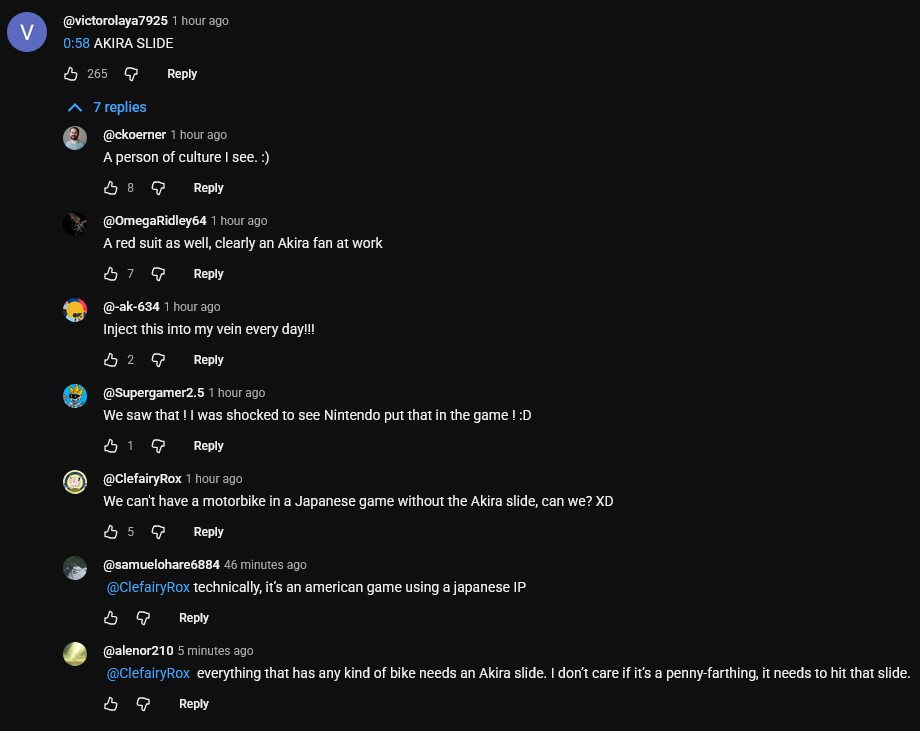920x731 pixels.
Task: Dislike OmegaRidley64's red suit reply
Action: point(157,274)
